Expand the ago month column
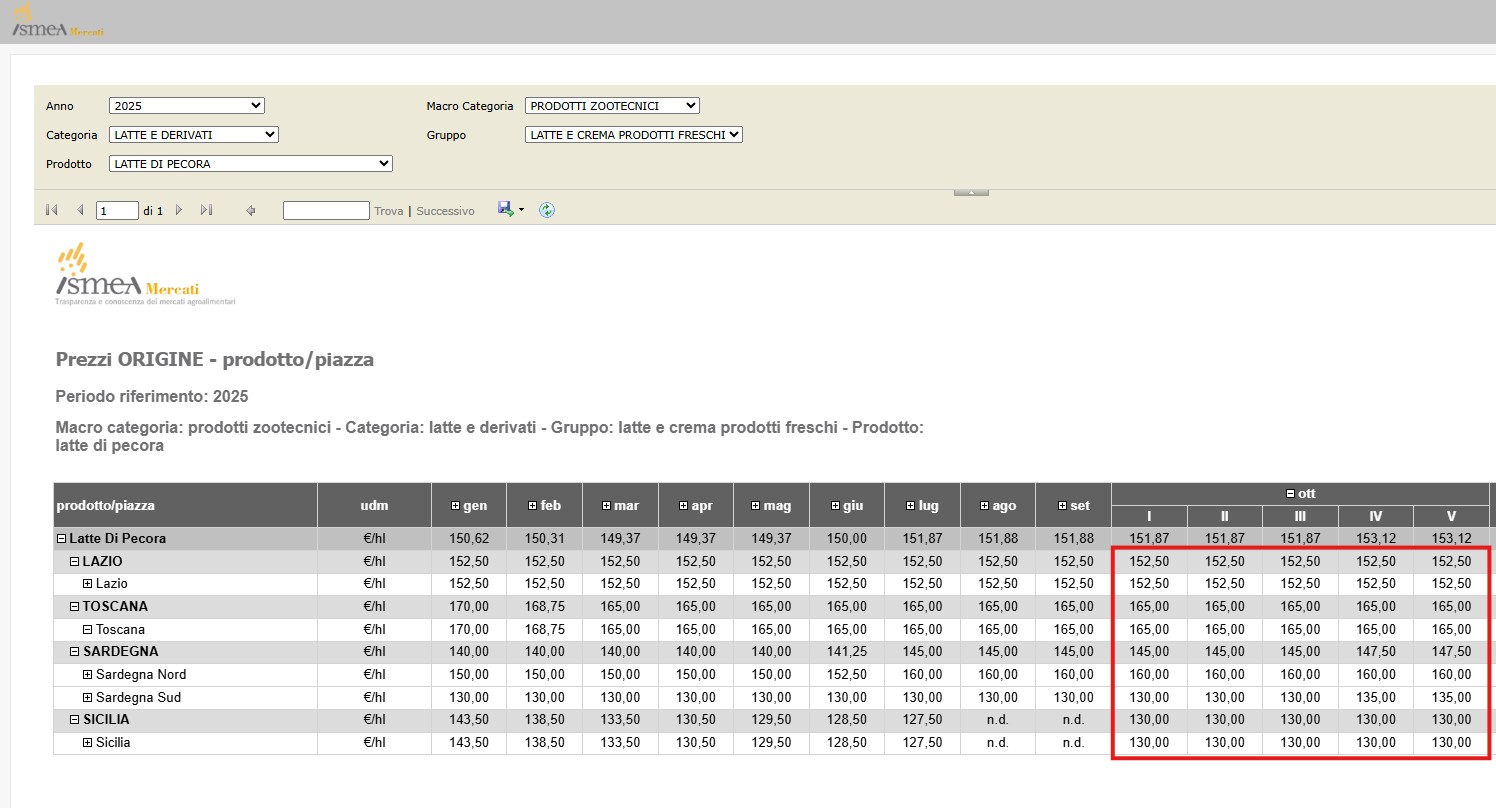Screen dimensions: 1496x808 [984, 506]
